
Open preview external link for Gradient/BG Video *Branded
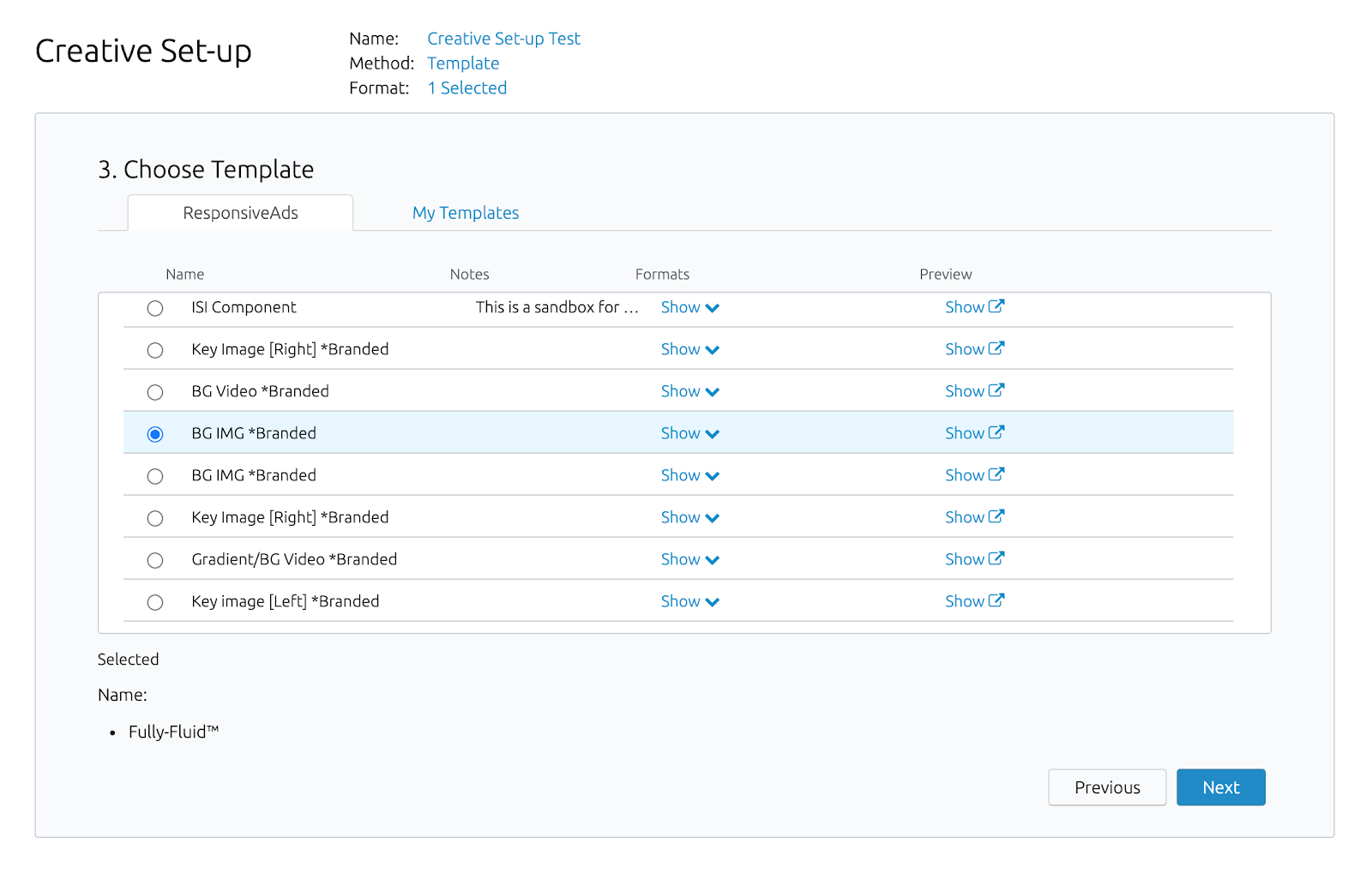(x=974, y=559)
